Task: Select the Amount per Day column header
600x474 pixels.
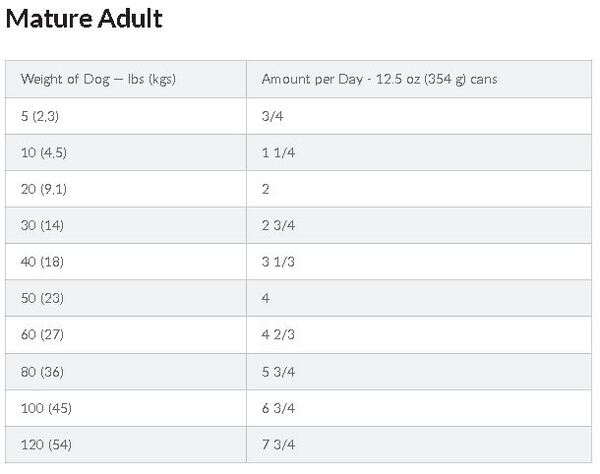Action: tap(419, 79)
